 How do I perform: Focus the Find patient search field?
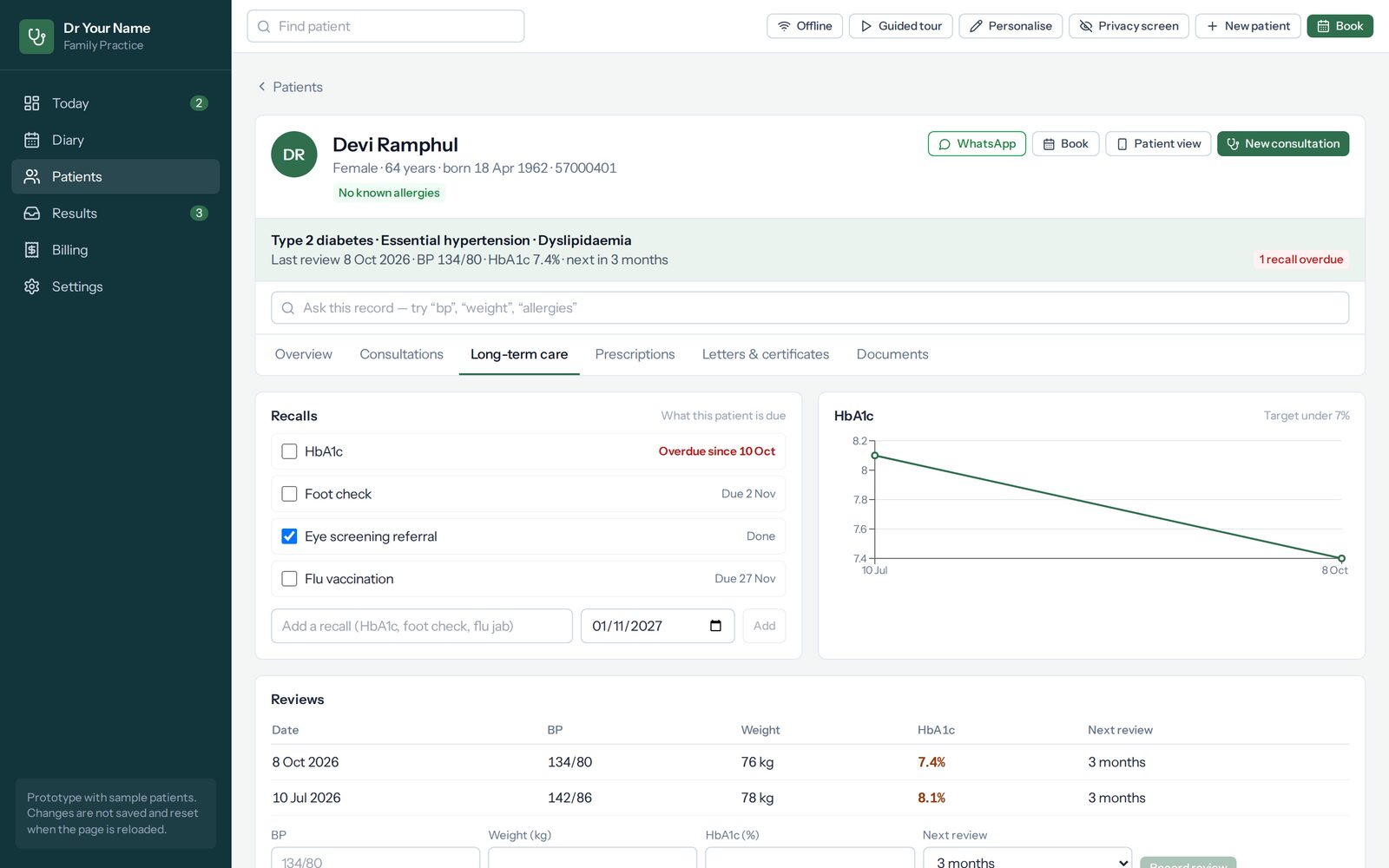click(385, 26)
